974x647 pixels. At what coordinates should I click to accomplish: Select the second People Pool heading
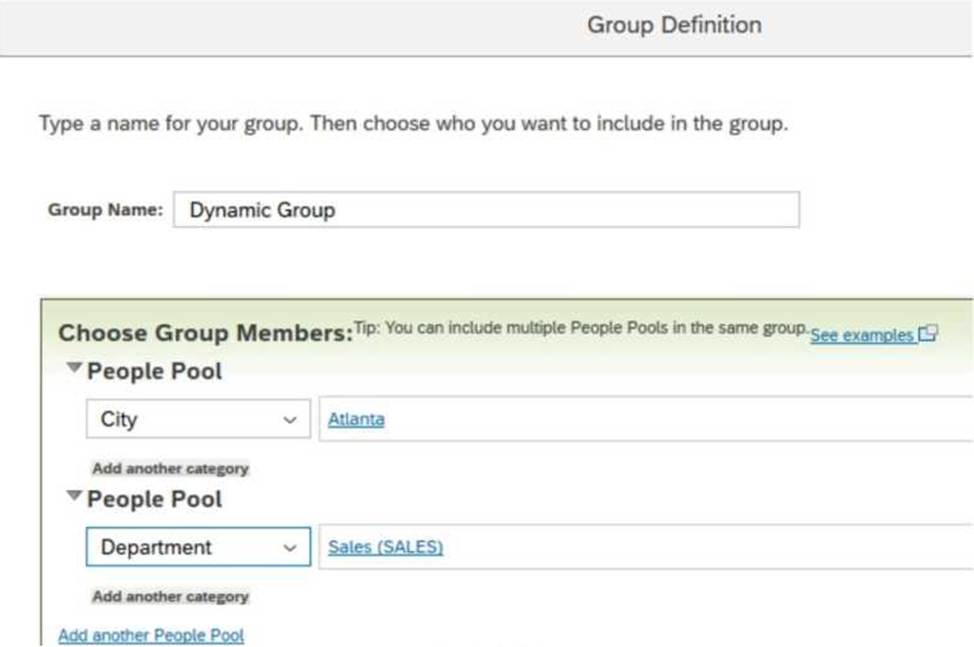154,499
